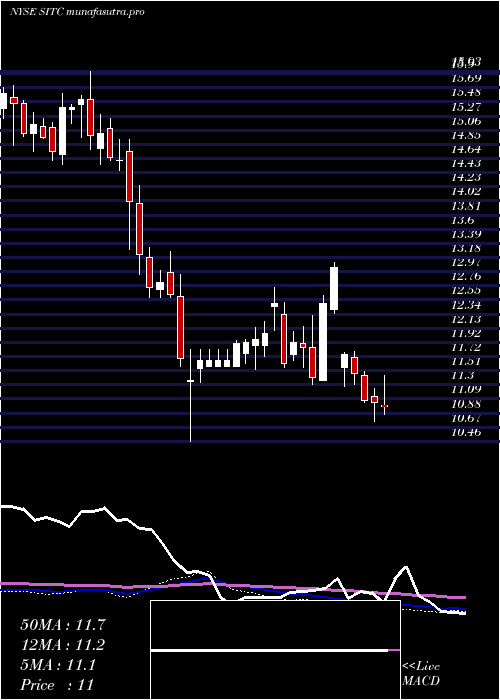500x700 pixels.
Task: Click the 14.64 price axis label
Action: coord(466,149)
